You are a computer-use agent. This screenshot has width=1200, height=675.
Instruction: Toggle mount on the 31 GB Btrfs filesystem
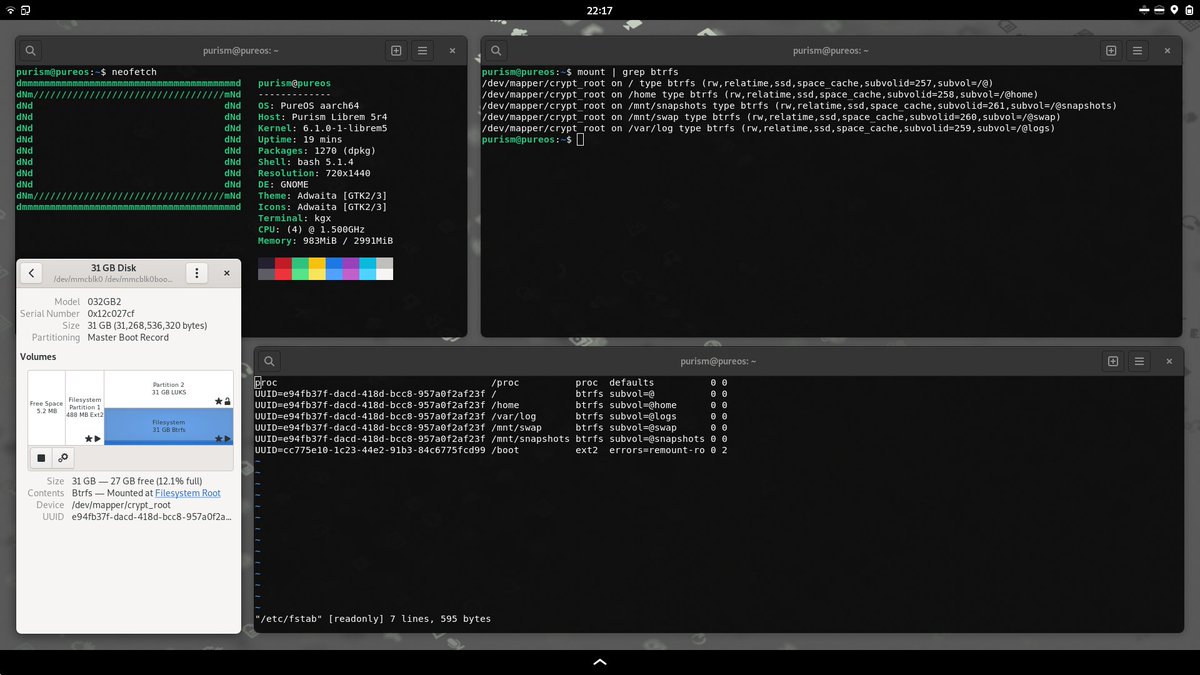click(228, 439)
